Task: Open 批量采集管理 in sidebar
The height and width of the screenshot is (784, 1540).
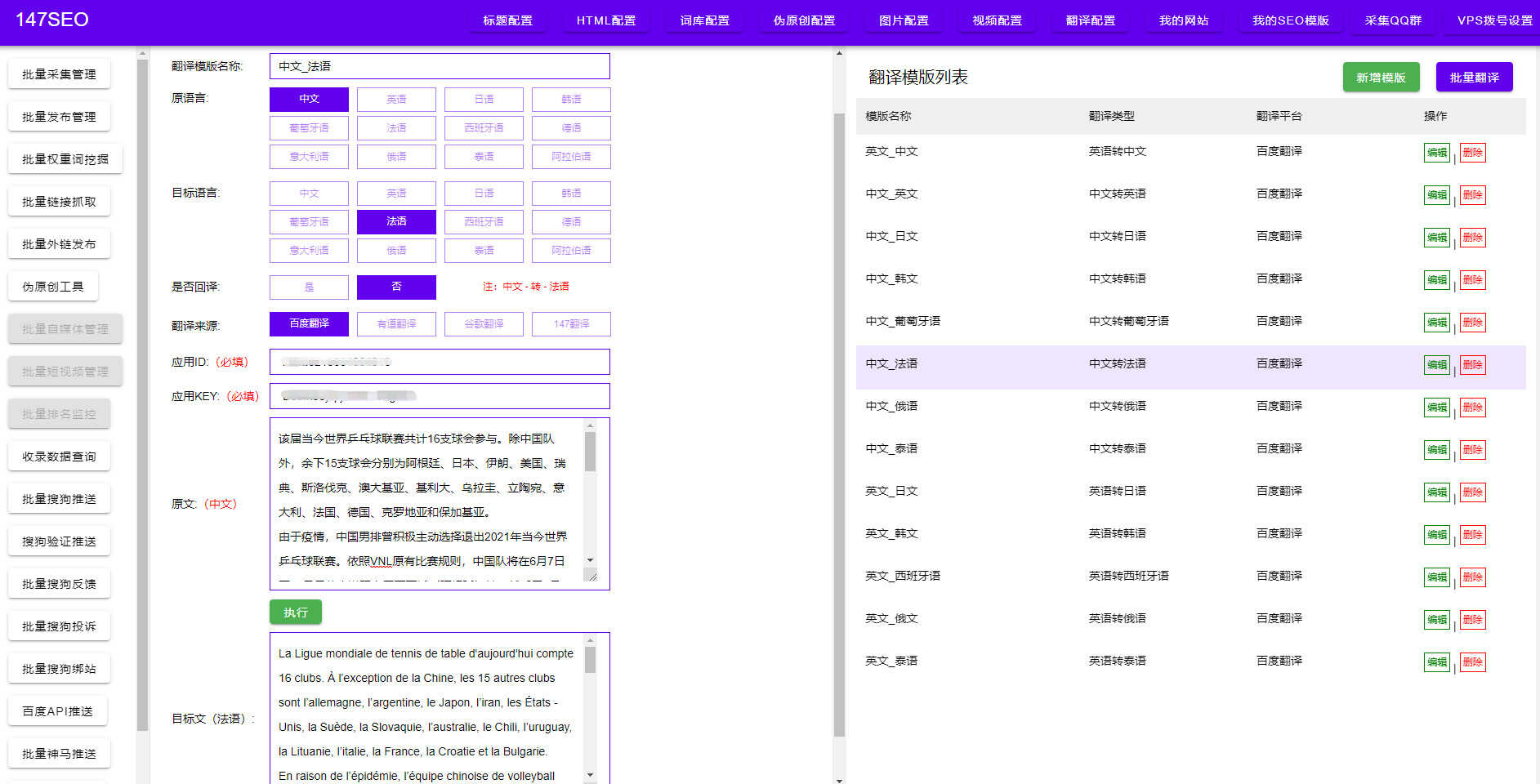Action: [59, 74]
